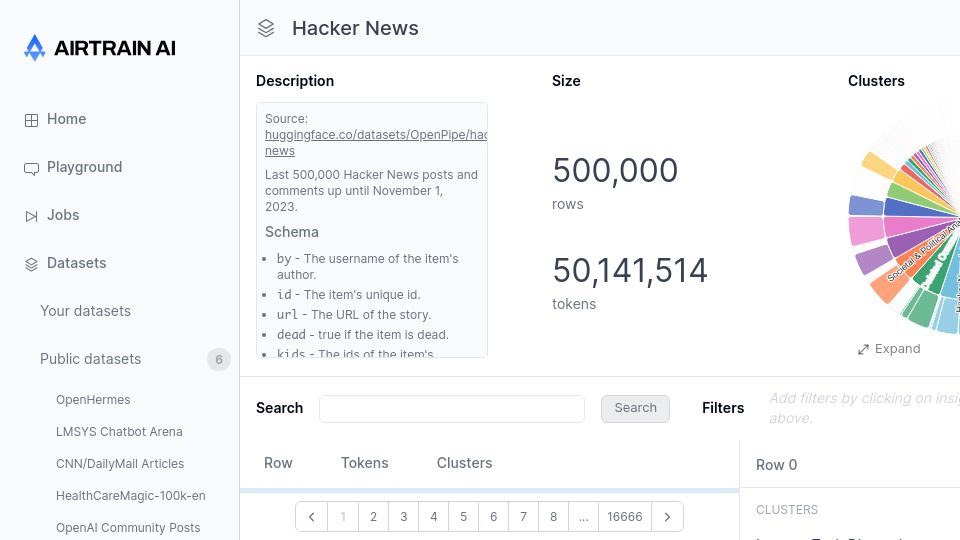Click the Airtrain AI logo
This screenshot has height=540, width=960.
pyautogui.click(x=100, y=48)
